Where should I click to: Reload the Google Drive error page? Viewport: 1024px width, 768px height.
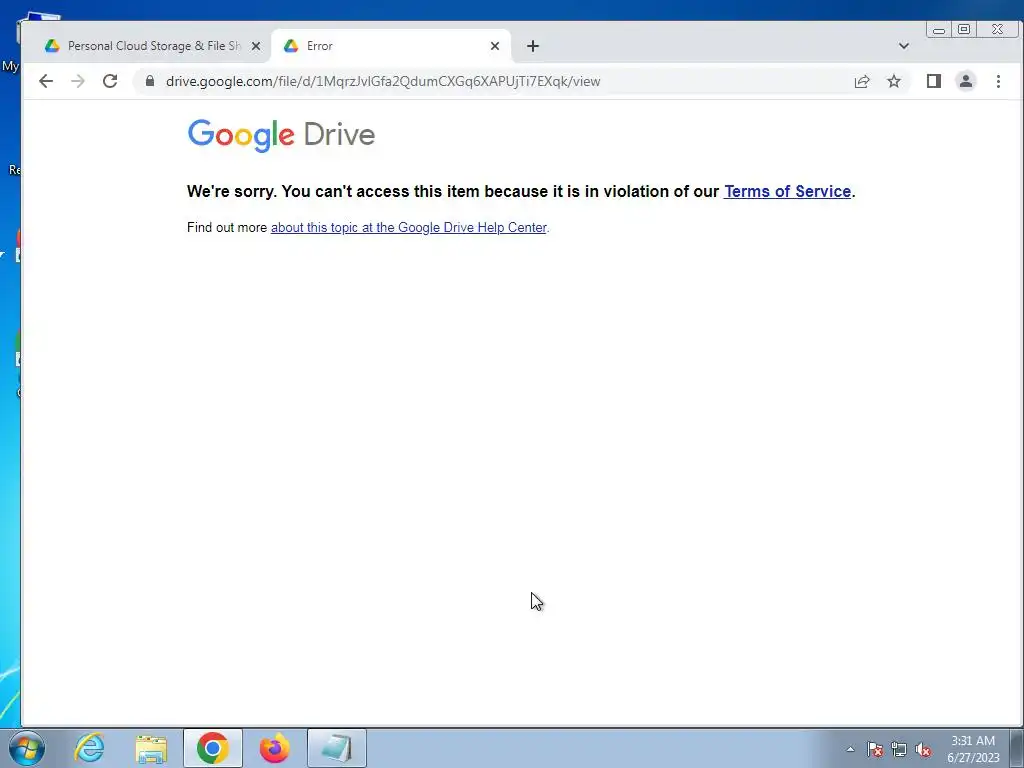pos(110,81)
